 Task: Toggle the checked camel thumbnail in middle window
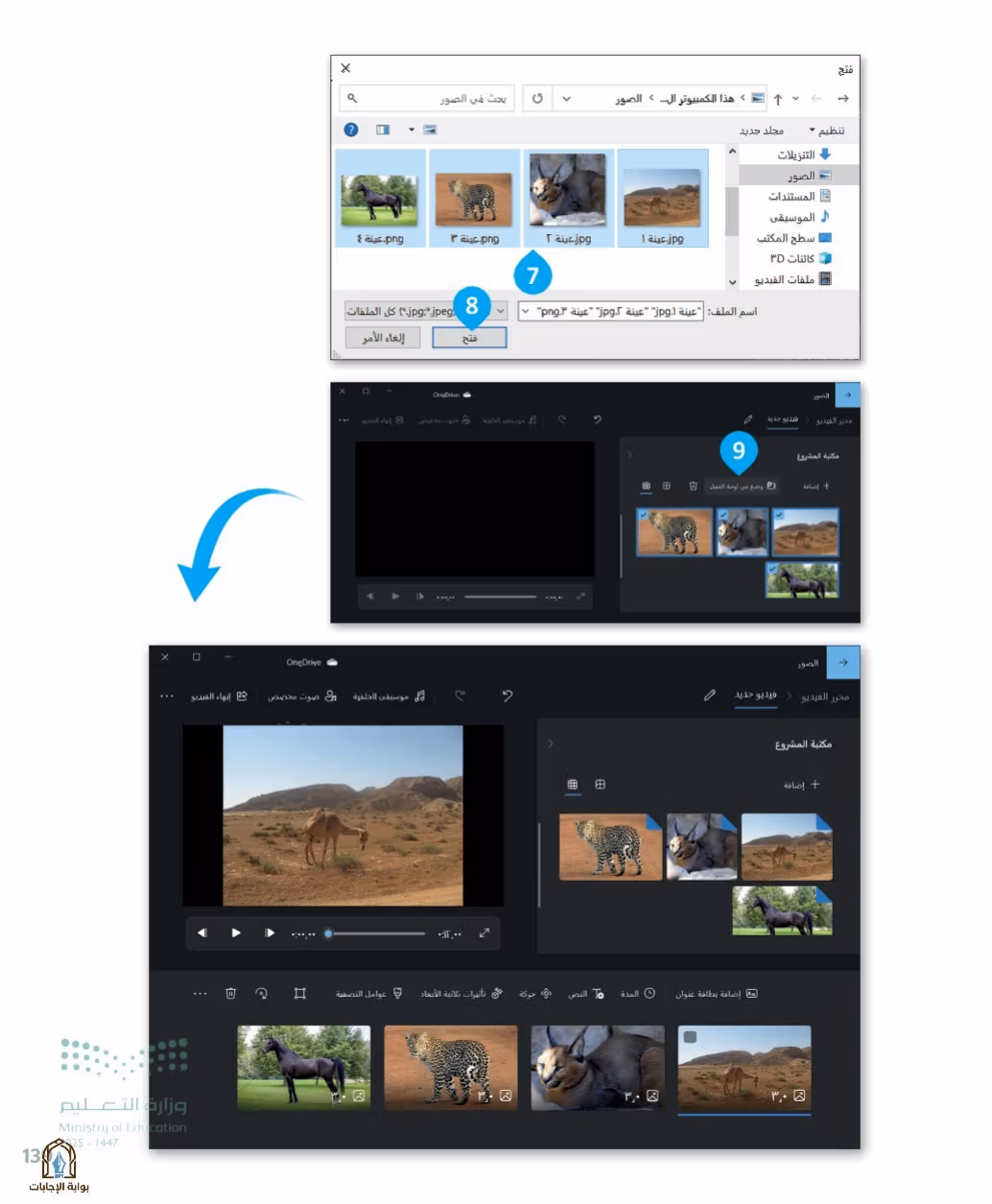coord(805,531)
